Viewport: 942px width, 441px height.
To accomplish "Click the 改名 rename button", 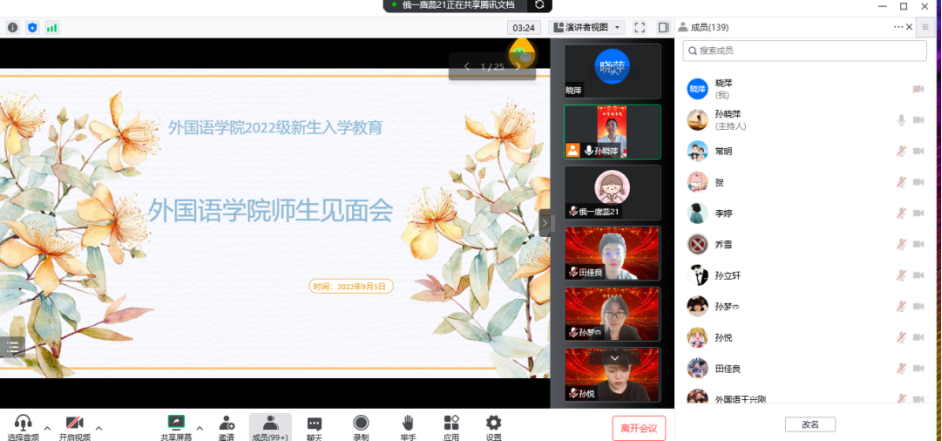I will click(x=810, y=424).
